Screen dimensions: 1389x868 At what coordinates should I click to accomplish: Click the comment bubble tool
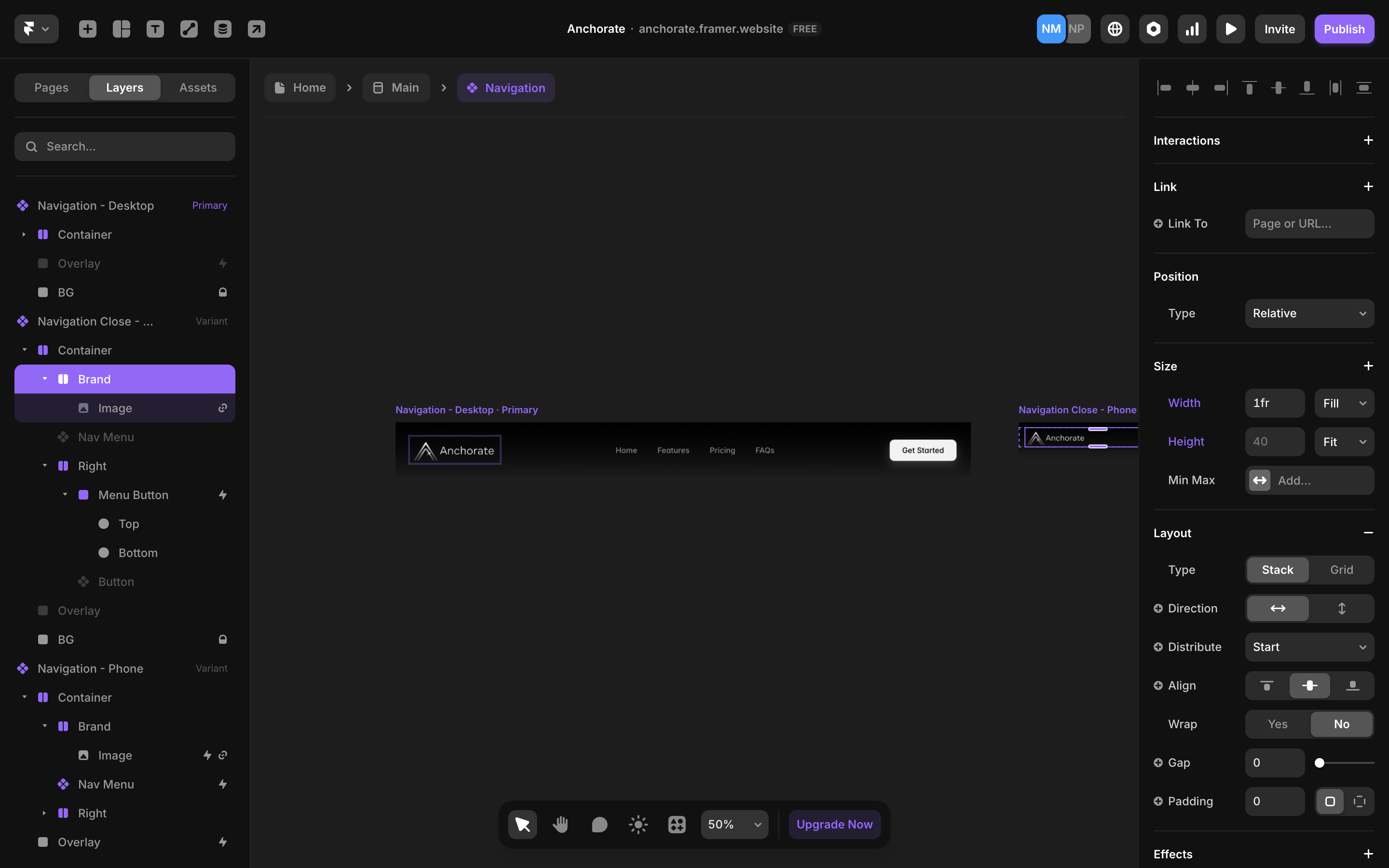(599, 825)
